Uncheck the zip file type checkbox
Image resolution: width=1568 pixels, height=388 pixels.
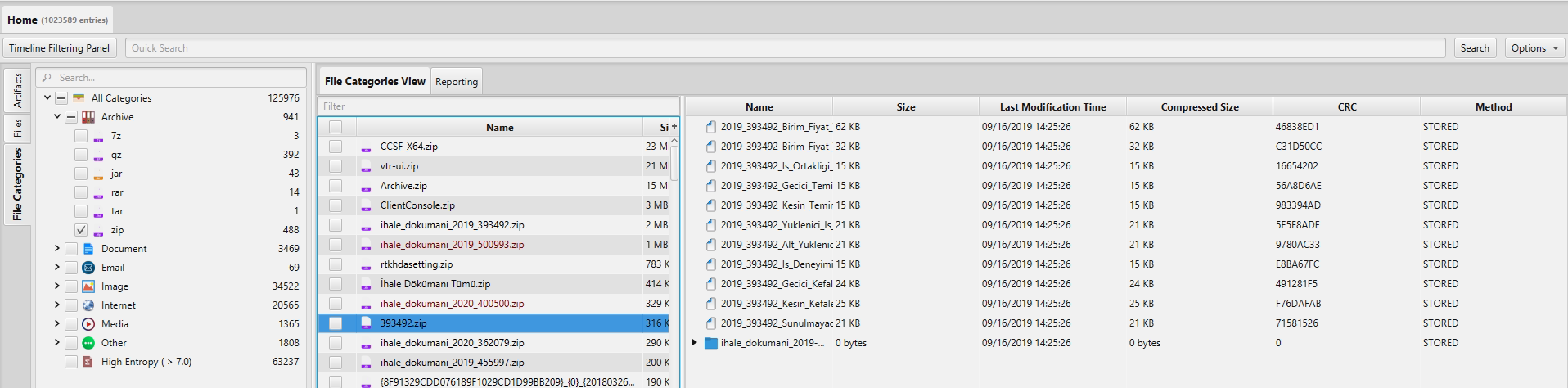pyautogui.click(x=81, y=230)
